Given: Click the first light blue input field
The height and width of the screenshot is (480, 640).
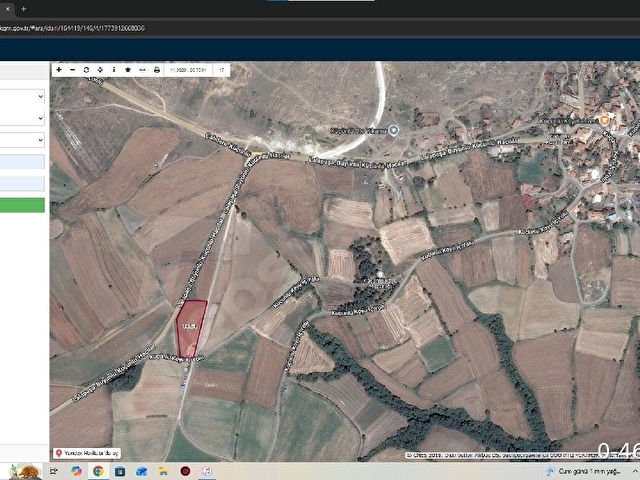Looking at the screenshot, I should [x=22, y=162].
